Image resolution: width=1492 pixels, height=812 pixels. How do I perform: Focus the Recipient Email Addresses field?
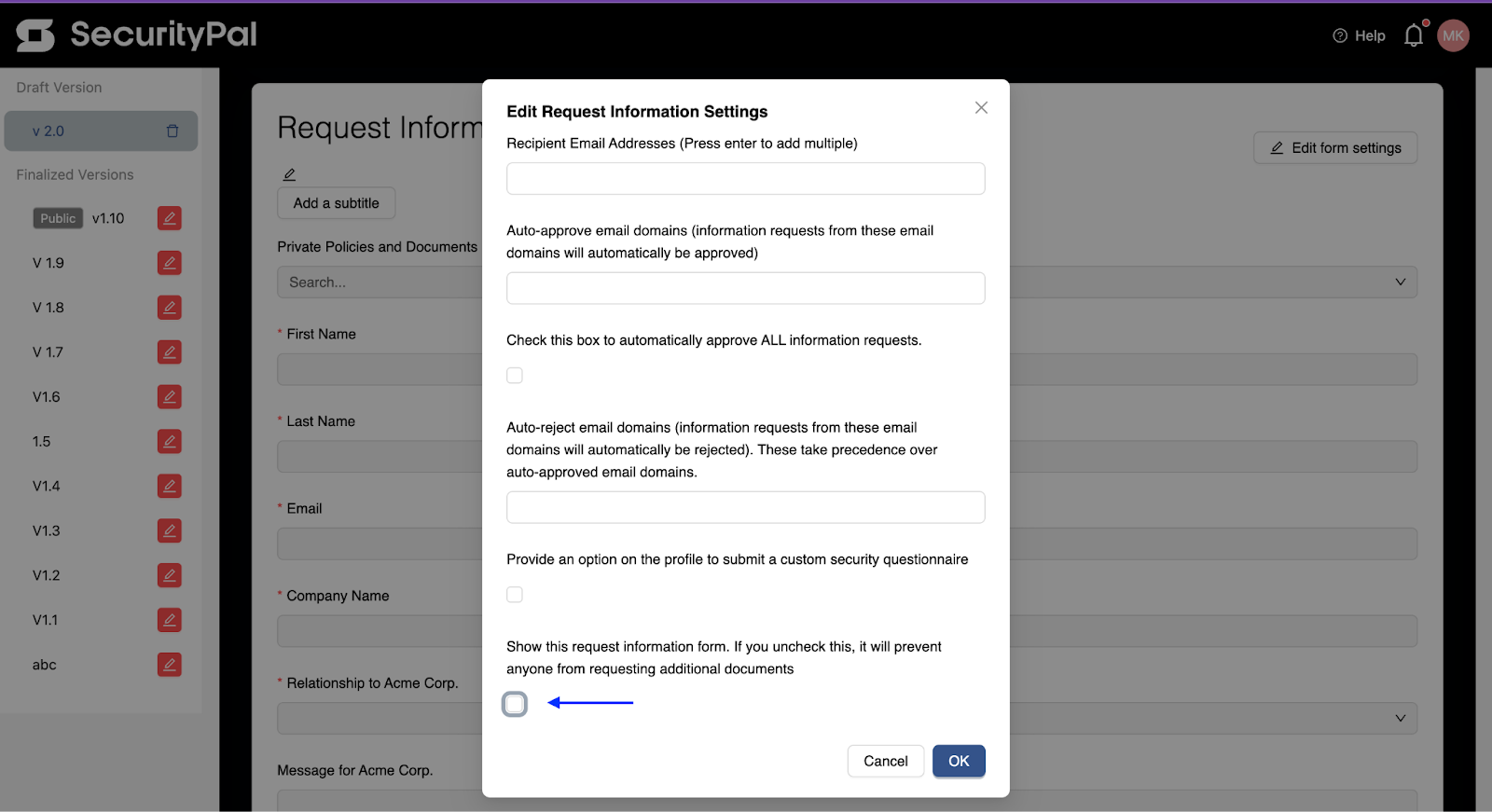coord(745,179)
